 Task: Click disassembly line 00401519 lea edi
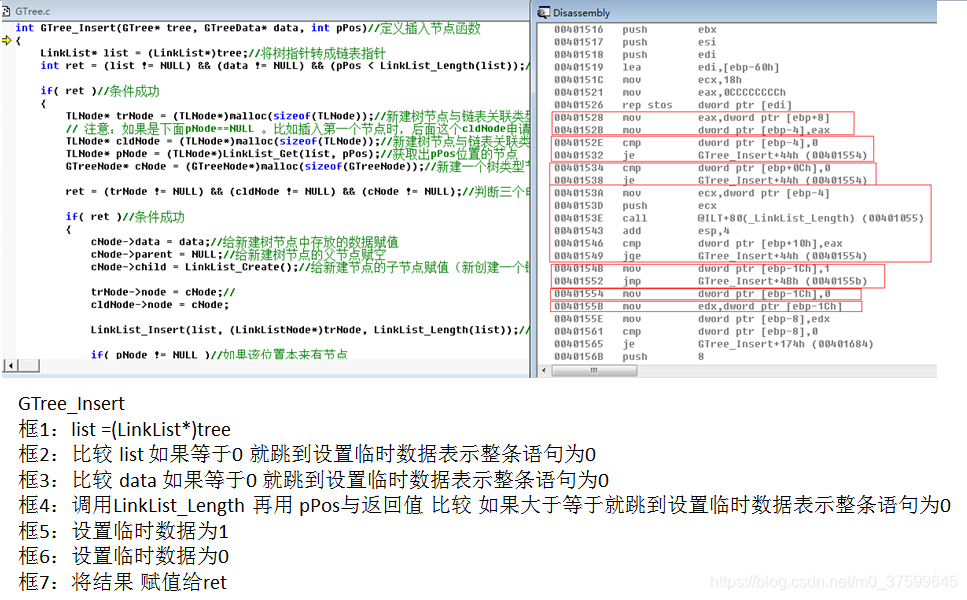pos(667,67)
